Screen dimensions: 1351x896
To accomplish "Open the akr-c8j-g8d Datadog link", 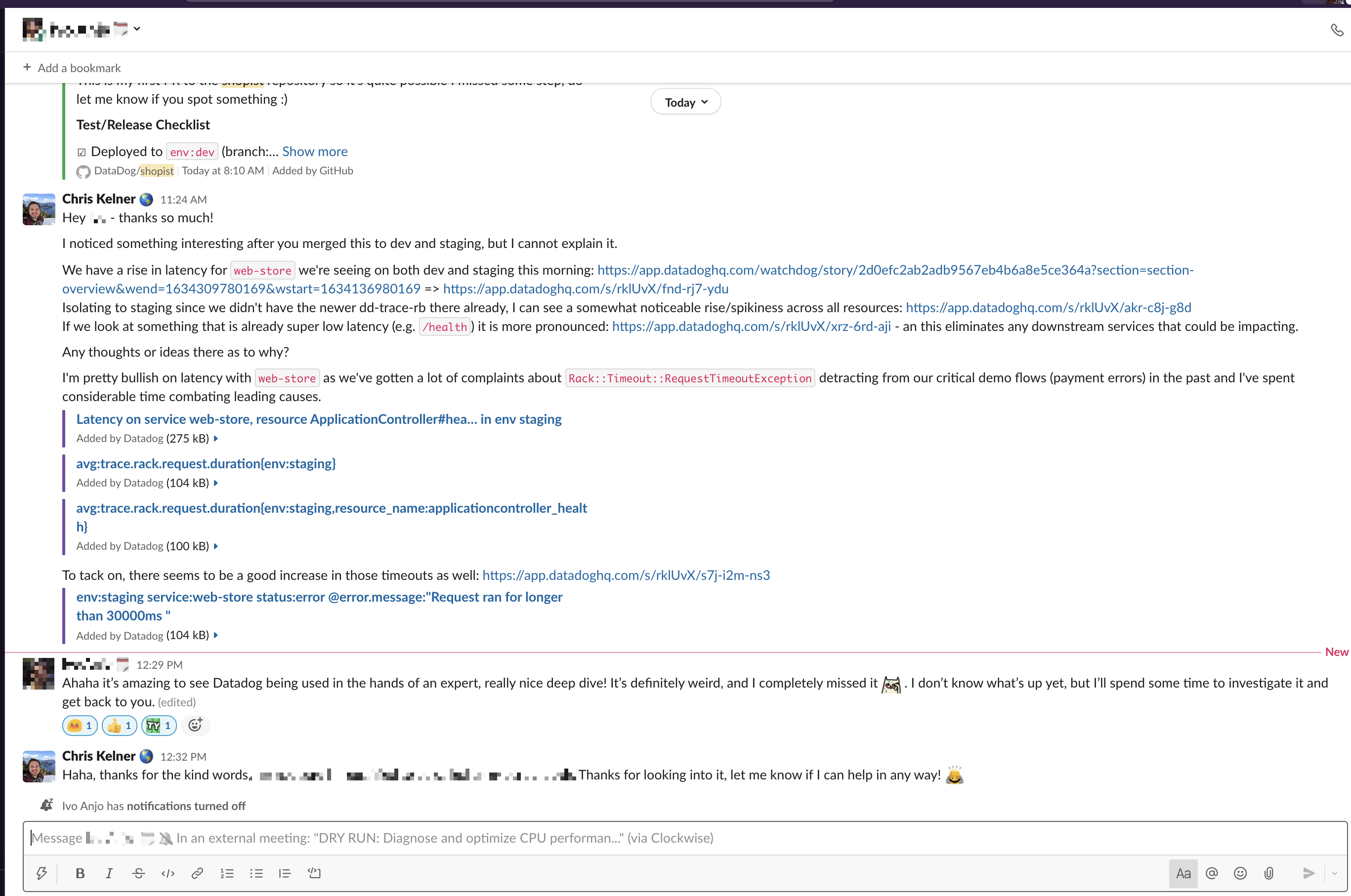I will (1049, 307).
